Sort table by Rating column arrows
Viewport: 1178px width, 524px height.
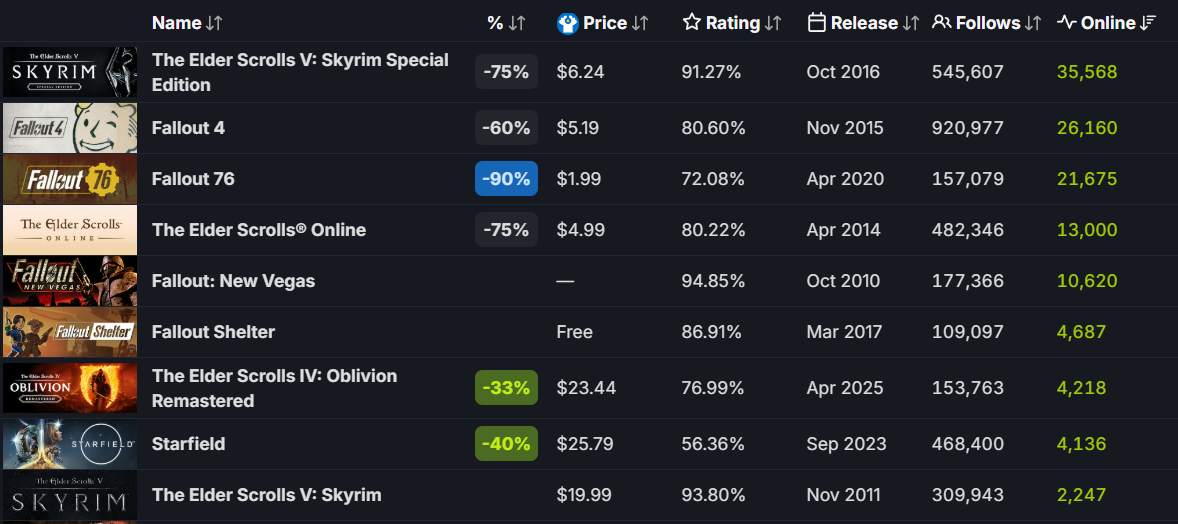click(773, 23)
